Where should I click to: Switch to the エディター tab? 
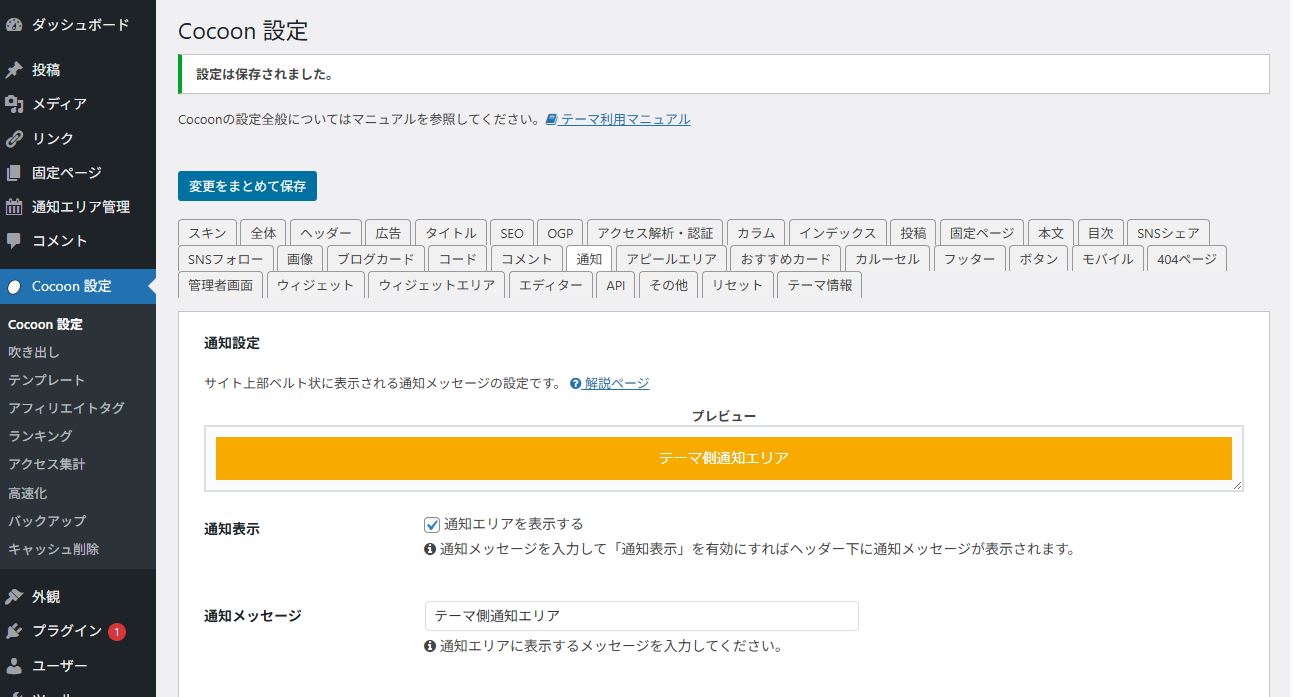point(550,285)
